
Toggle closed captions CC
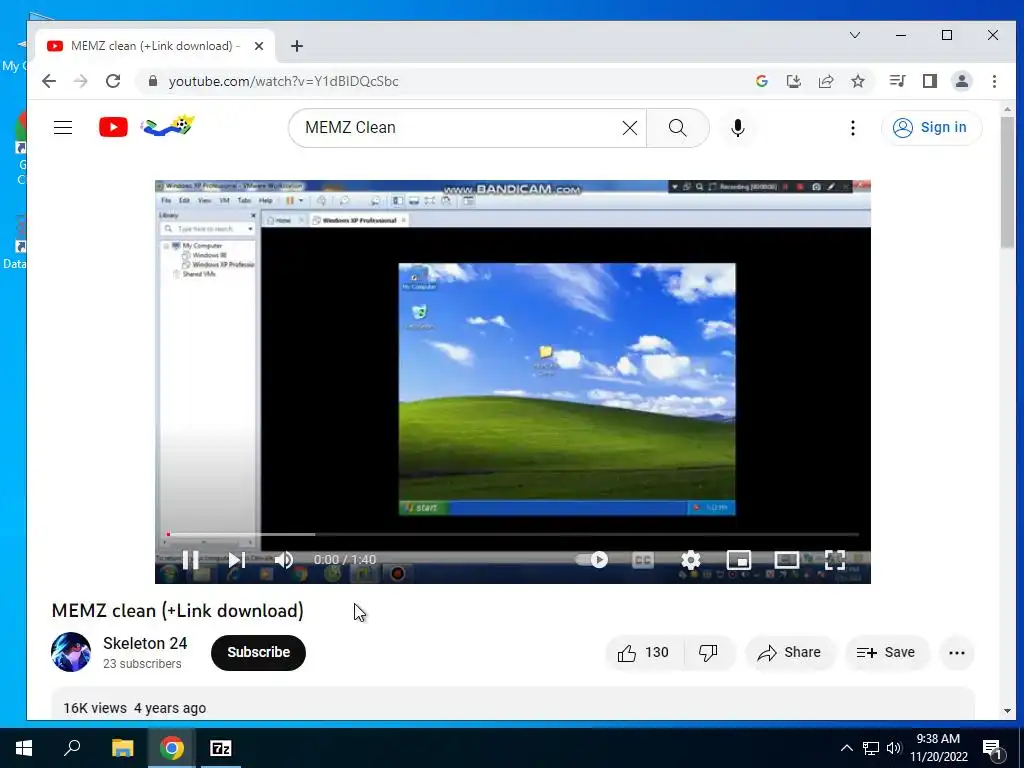643,560
